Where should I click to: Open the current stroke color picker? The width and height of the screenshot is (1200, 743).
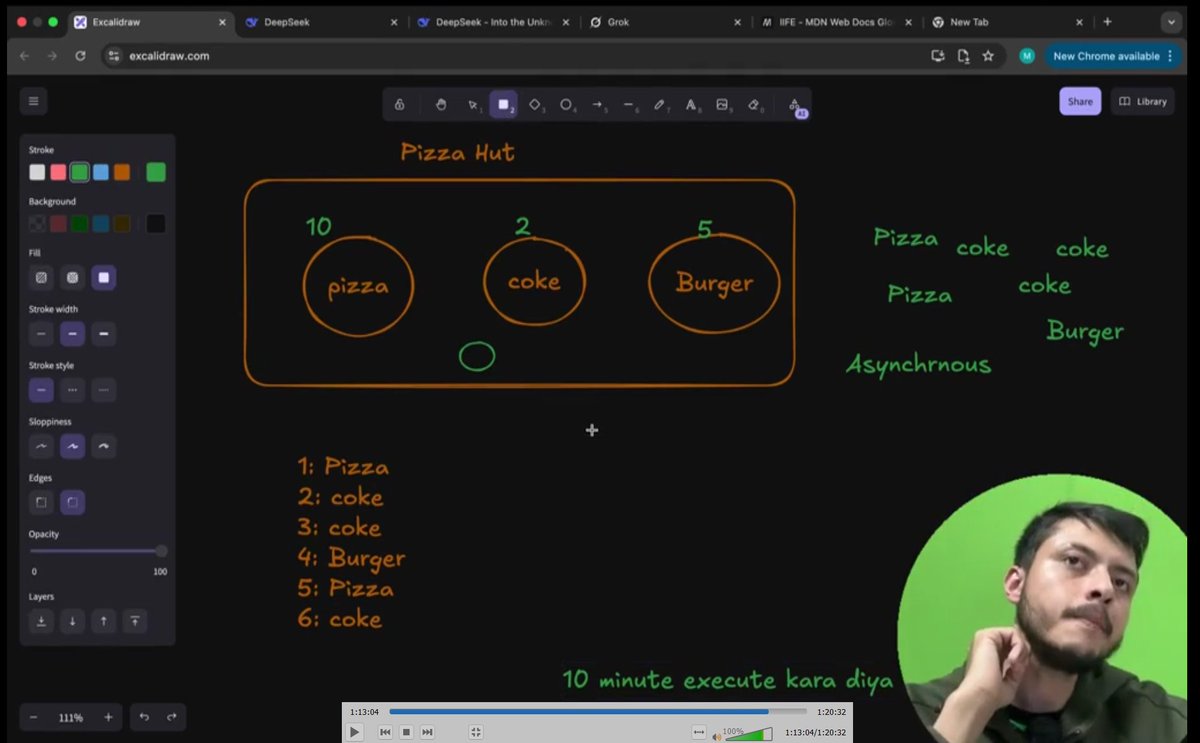pos(156,172)
